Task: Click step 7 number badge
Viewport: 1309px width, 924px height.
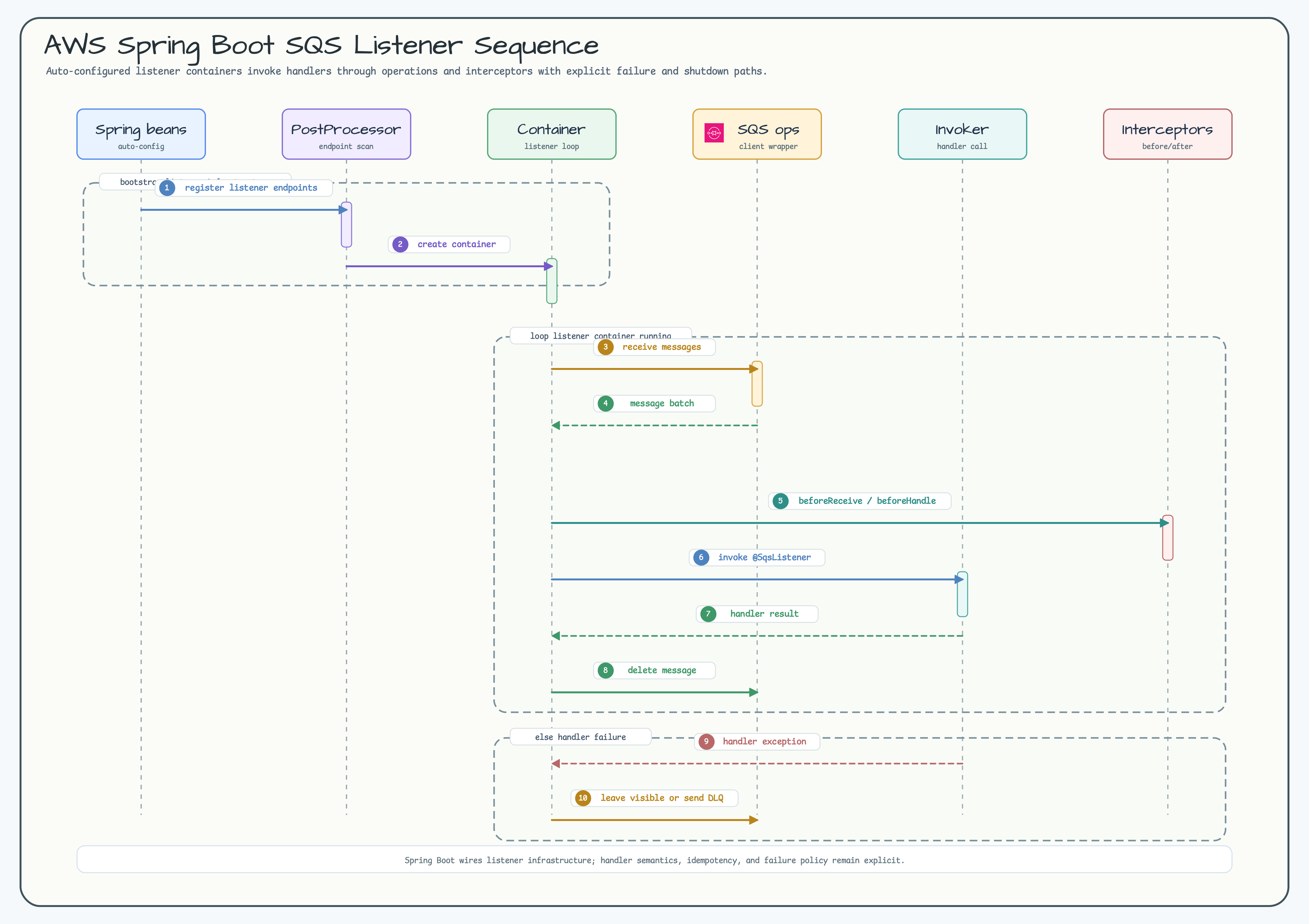Action: 708,613
